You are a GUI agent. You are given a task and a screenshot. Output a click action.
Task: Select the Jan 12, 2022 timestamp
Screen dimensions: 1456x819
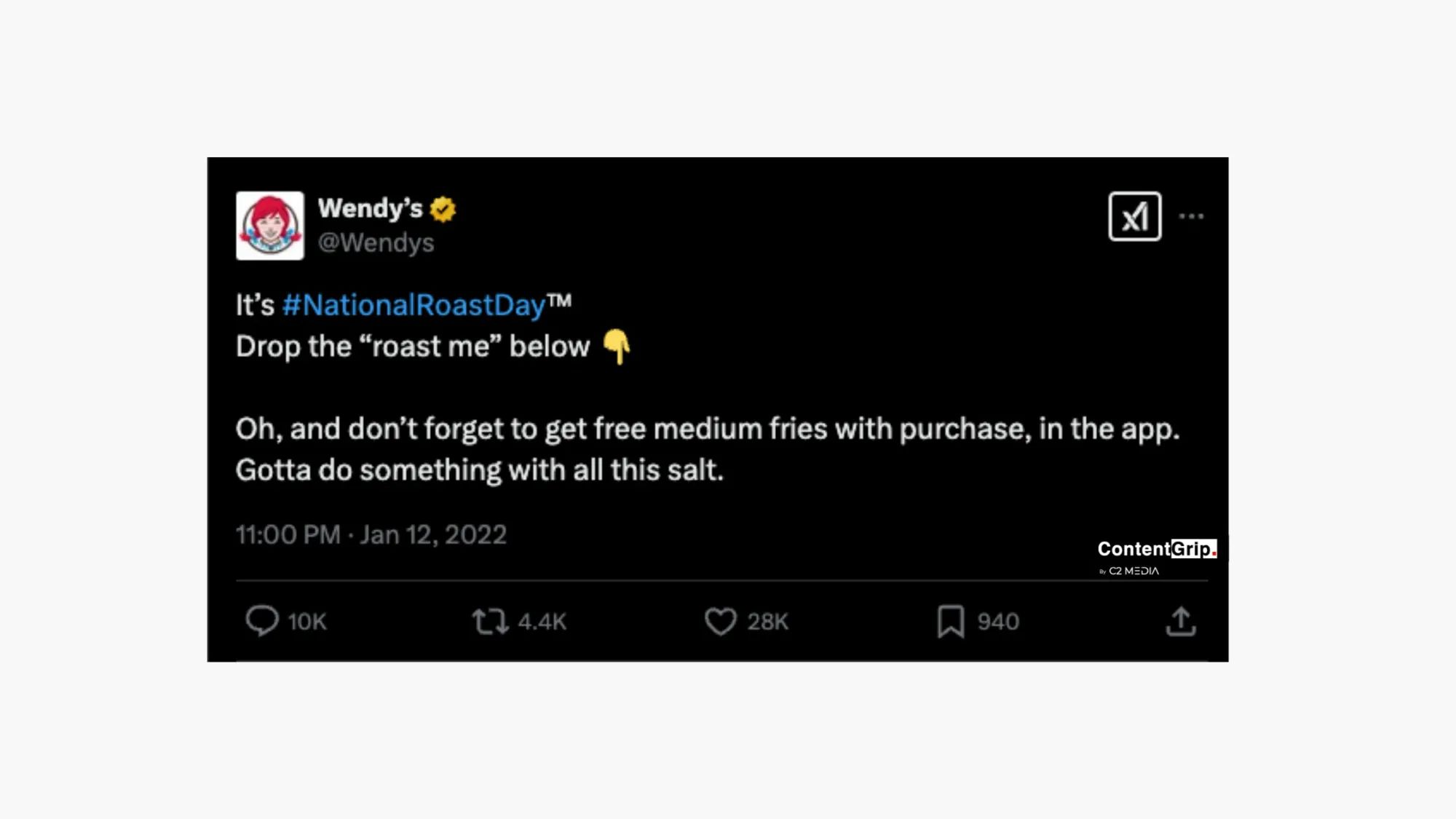[432, 534]
